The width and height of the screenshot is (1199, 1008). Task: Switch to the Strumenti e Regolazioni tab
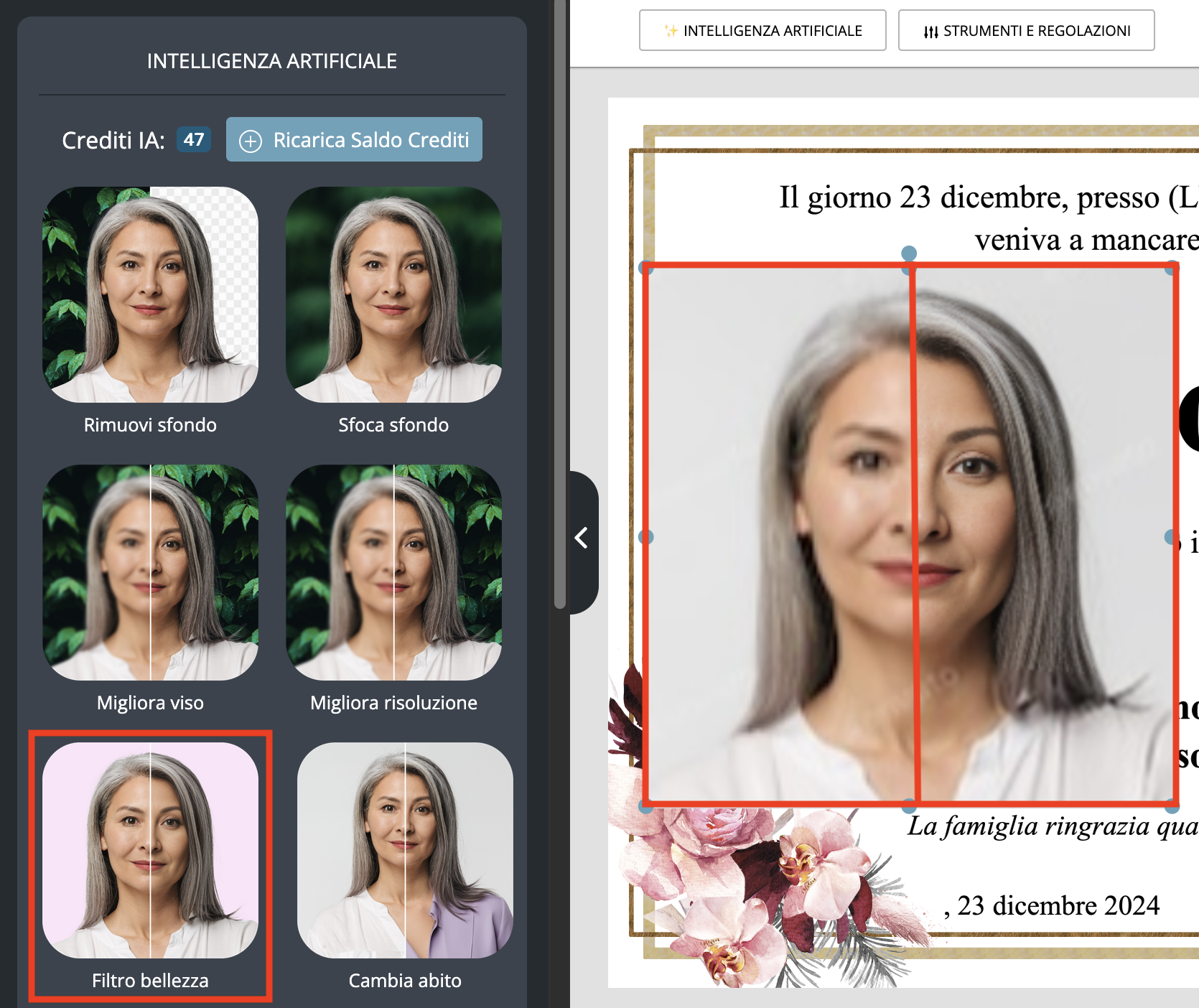(x=1025, y=30)
